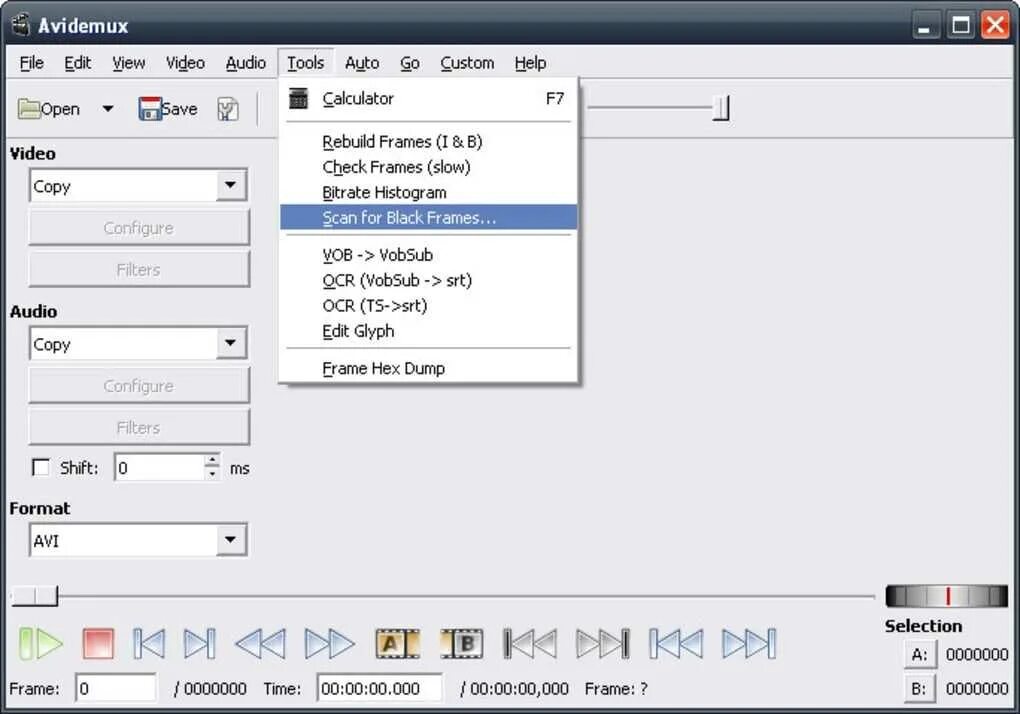Decrease the Shift value with down arrow
1020x714 pixels.
[212, 474]
